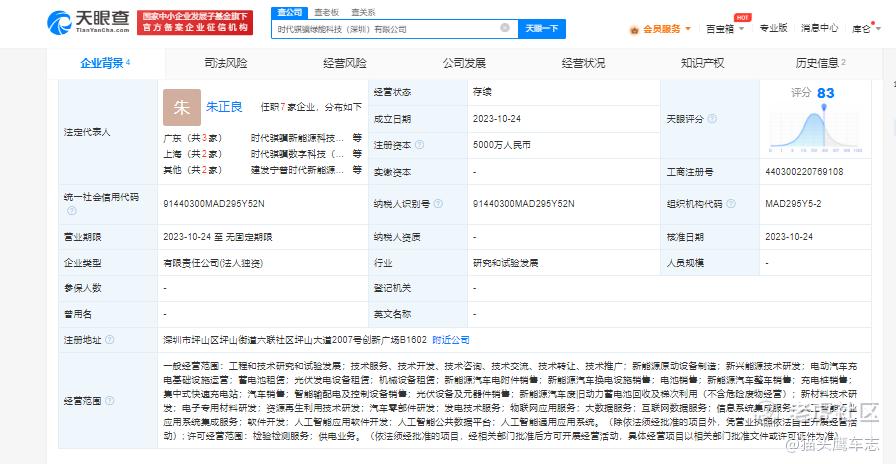Expand the 库仑 account dropdown

coord(865,29)
